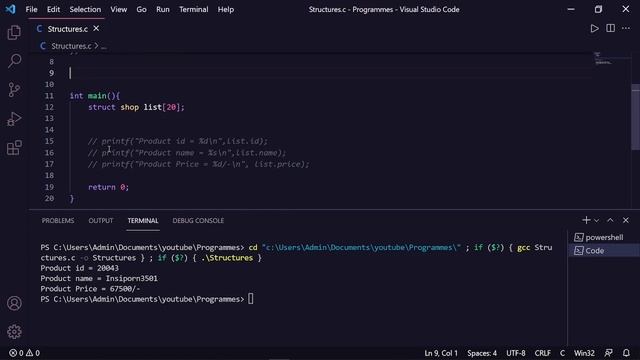
Task: Open the Run menu
Action: (162, 9)
